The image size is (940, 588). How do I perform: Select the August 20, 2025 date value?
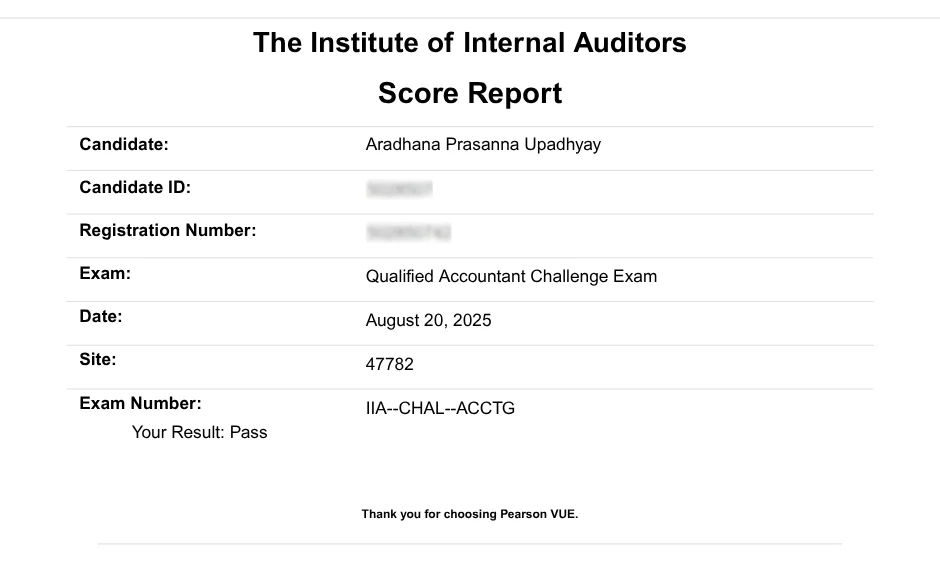tap(428, 321)
